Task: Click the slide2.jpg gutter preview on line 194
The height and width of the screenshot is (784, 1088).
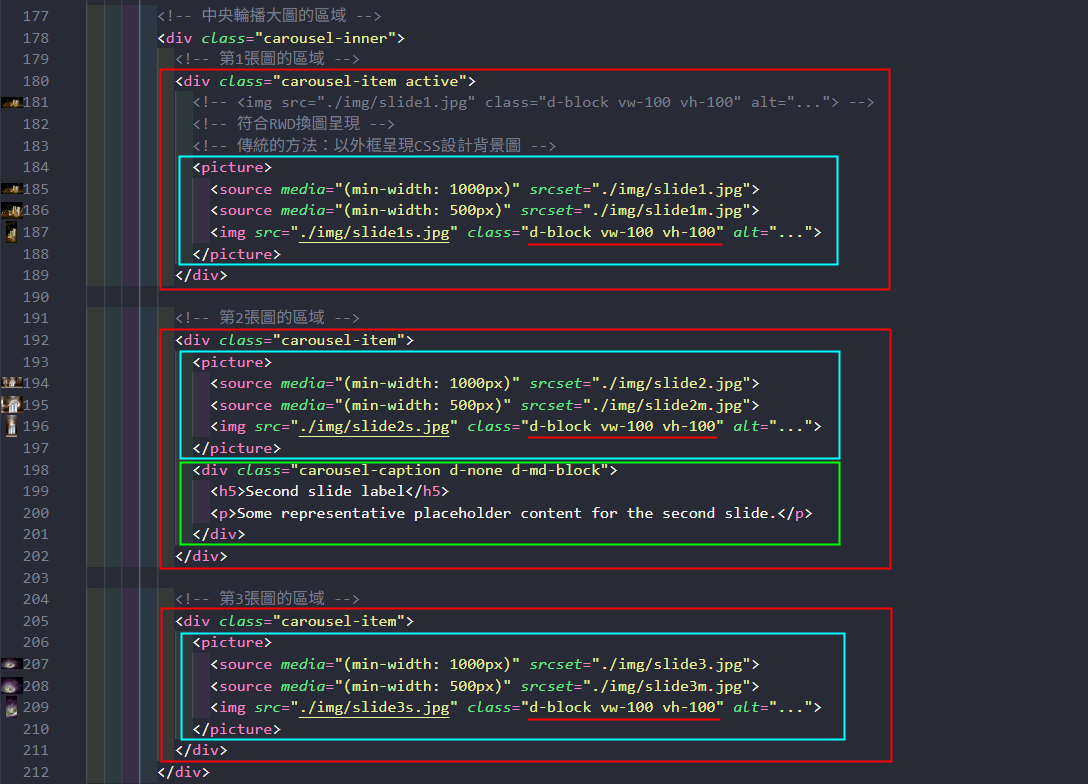Action: point(12,384)
